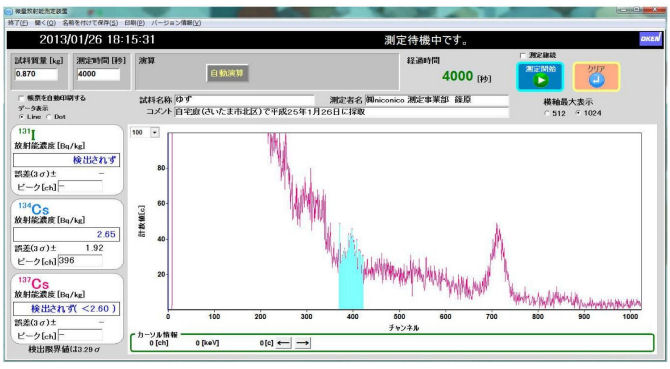Move cursor left with arrow button
The width and height of the screenshot is (670, 369).
[283, 343]
